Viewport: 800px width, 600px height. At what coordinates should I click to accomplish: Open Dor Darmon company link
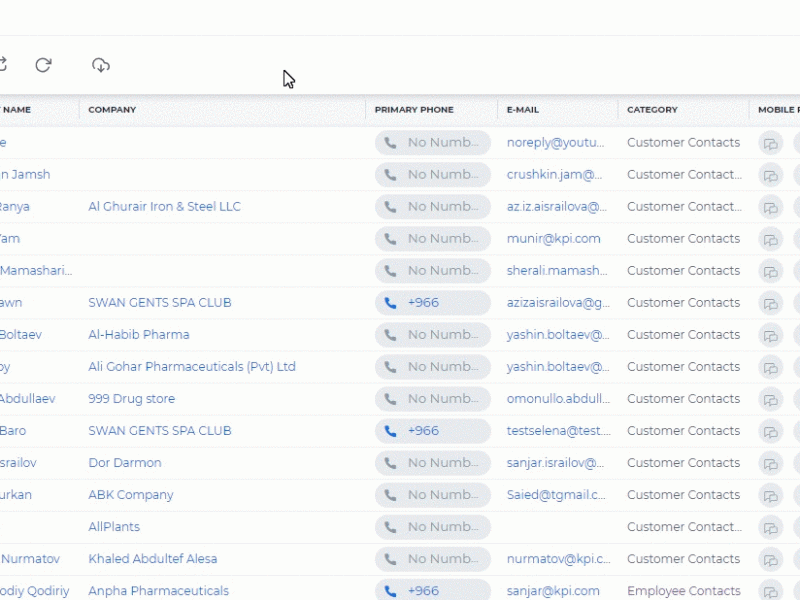125,463
